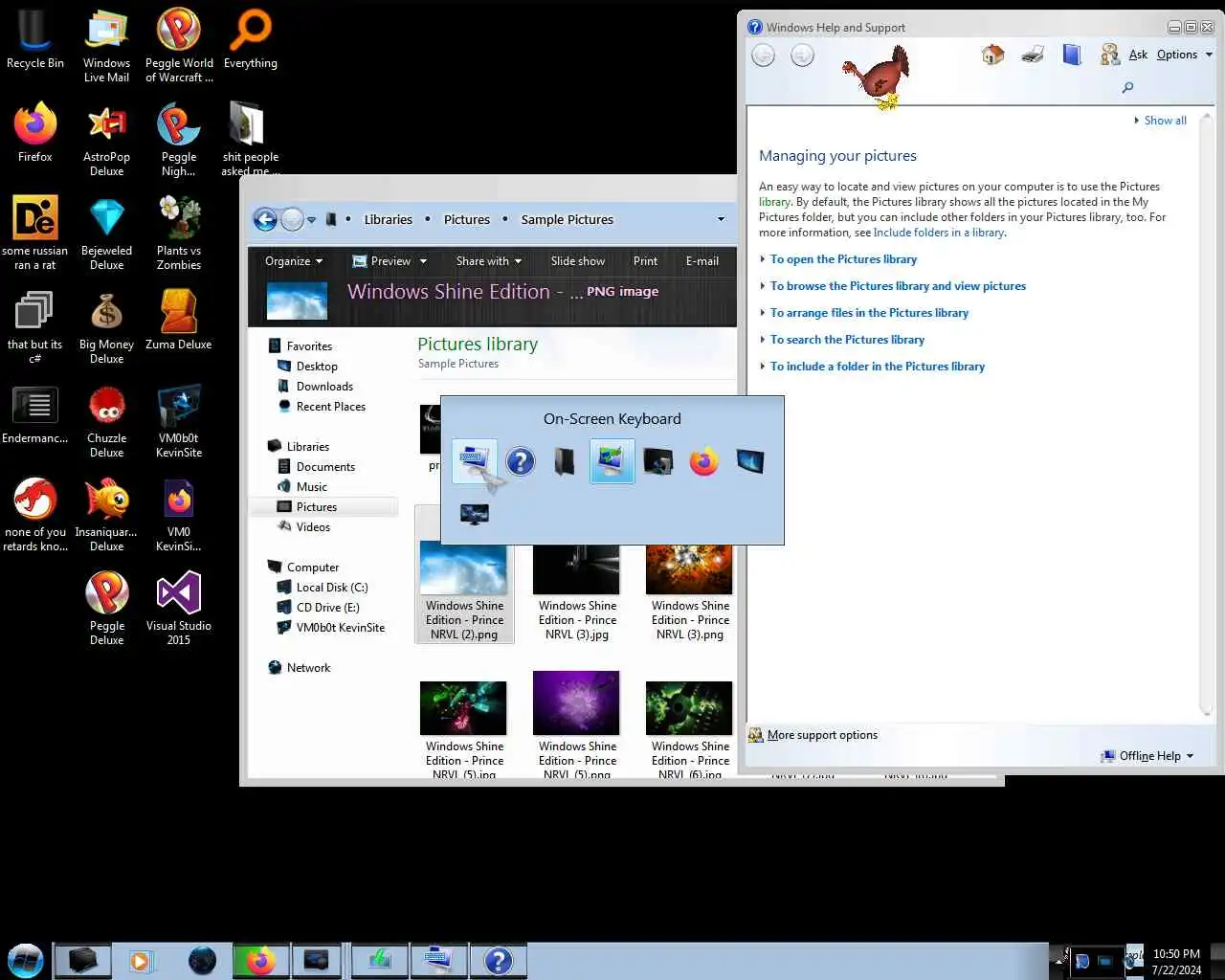The image size is (1225, 980).
Task: Click the On-Screen Keyboard taskbar button
Action: (439, 960)
